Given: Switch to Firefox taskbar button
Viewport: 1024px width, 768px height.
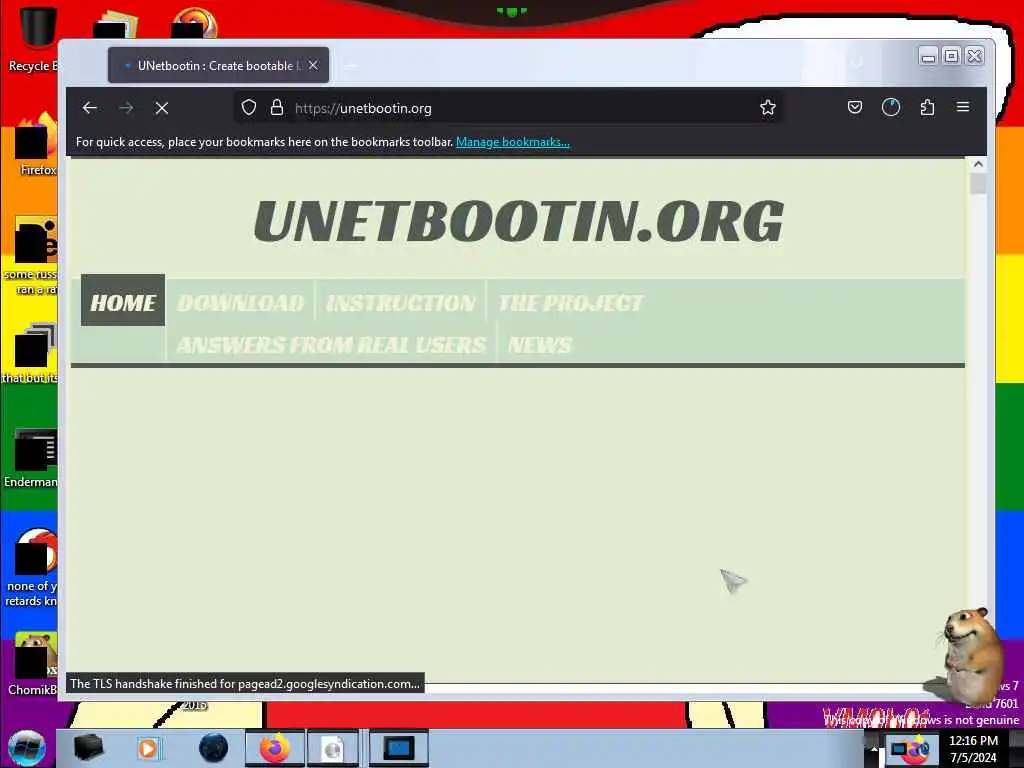Looking at the screenshot, I should (275, 748).
